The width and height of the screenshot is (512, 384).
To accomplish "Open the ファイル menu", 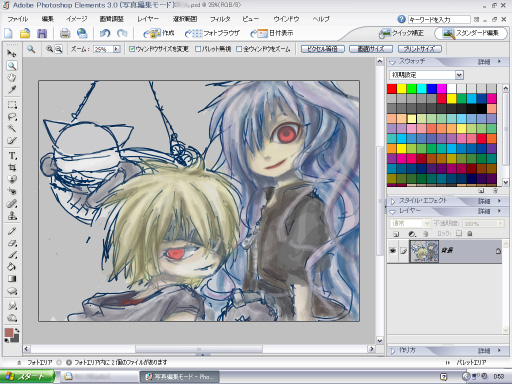I will pos(18,19).
